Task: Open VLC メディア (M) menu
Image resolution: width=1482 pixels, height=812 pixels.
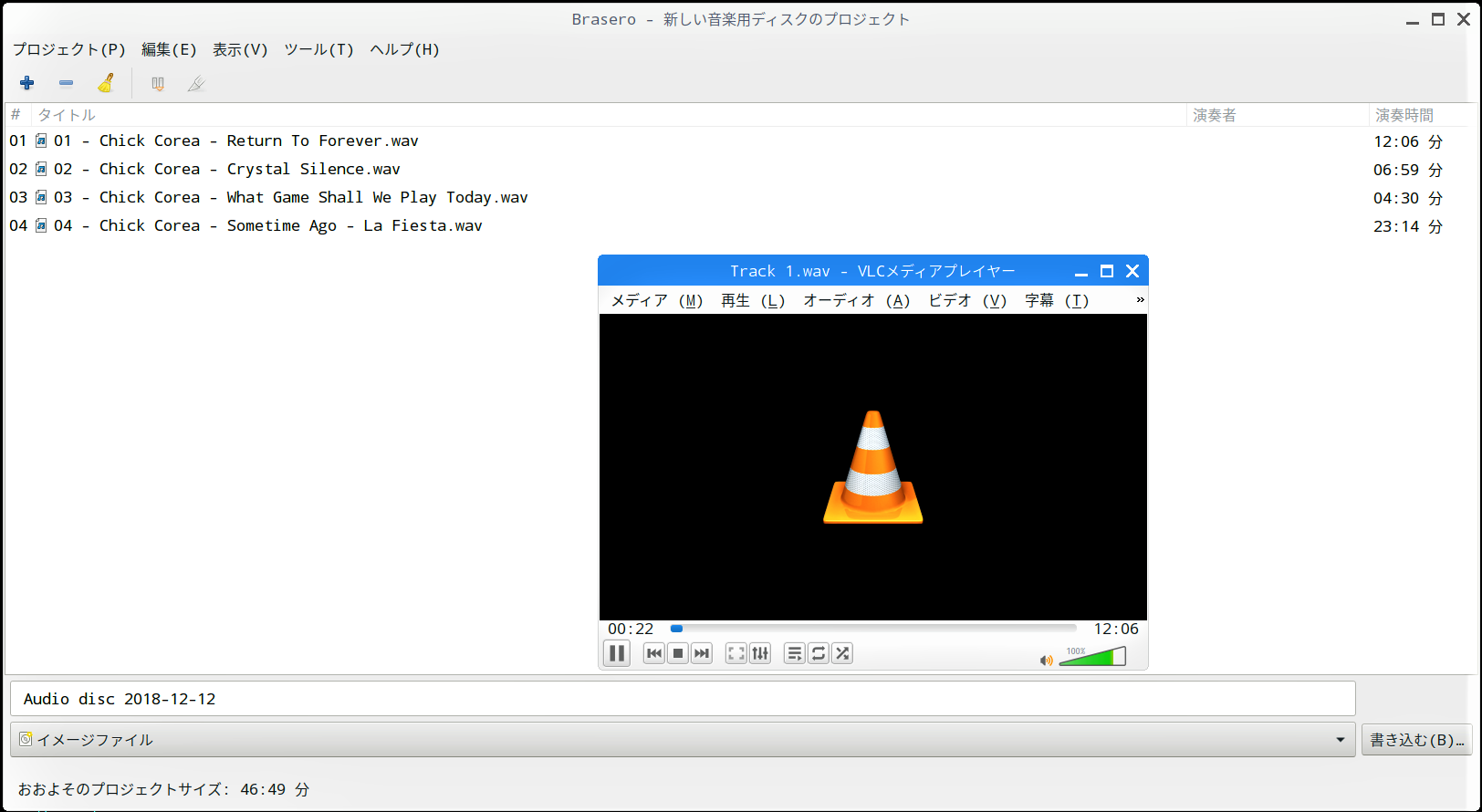Action: (657, 300)
